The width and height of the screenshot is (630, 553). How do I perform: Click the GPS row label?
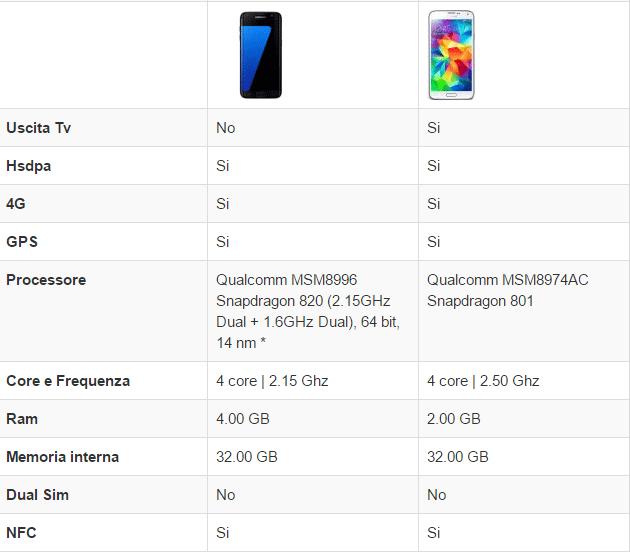click(22, 242)
